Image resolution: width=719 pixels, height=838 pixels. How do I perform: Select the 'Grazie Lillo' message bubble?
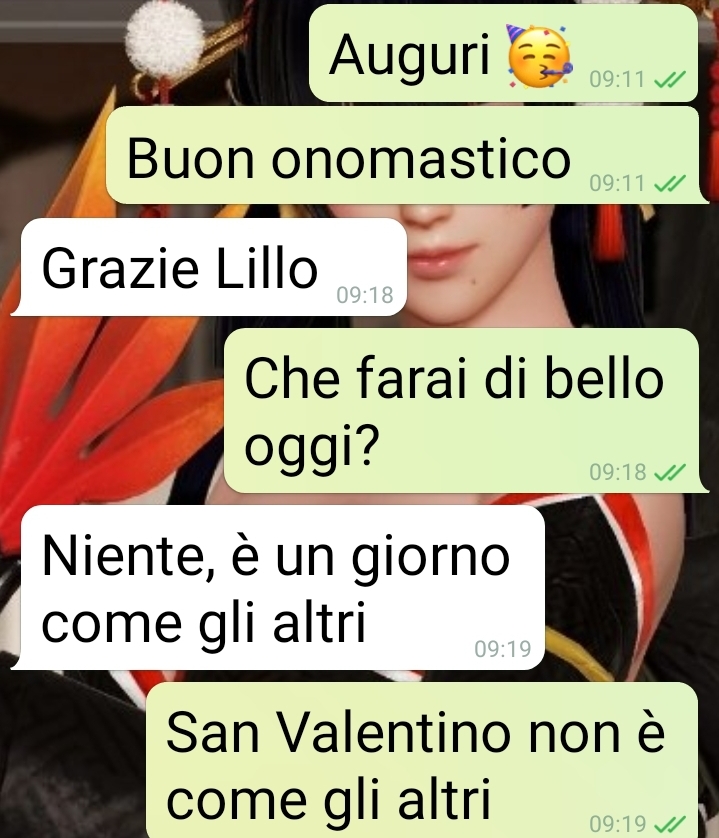209,267
